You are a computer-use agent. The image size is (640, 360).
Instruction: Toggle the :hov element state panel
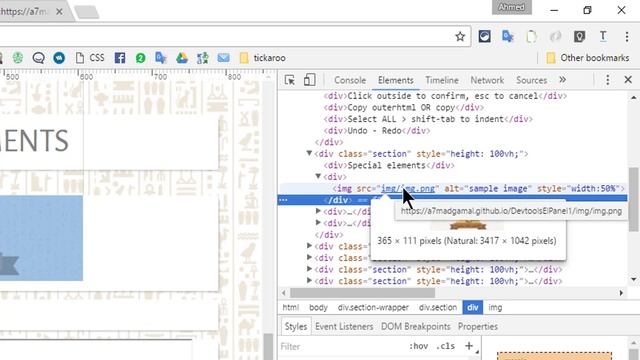[418, 346]
